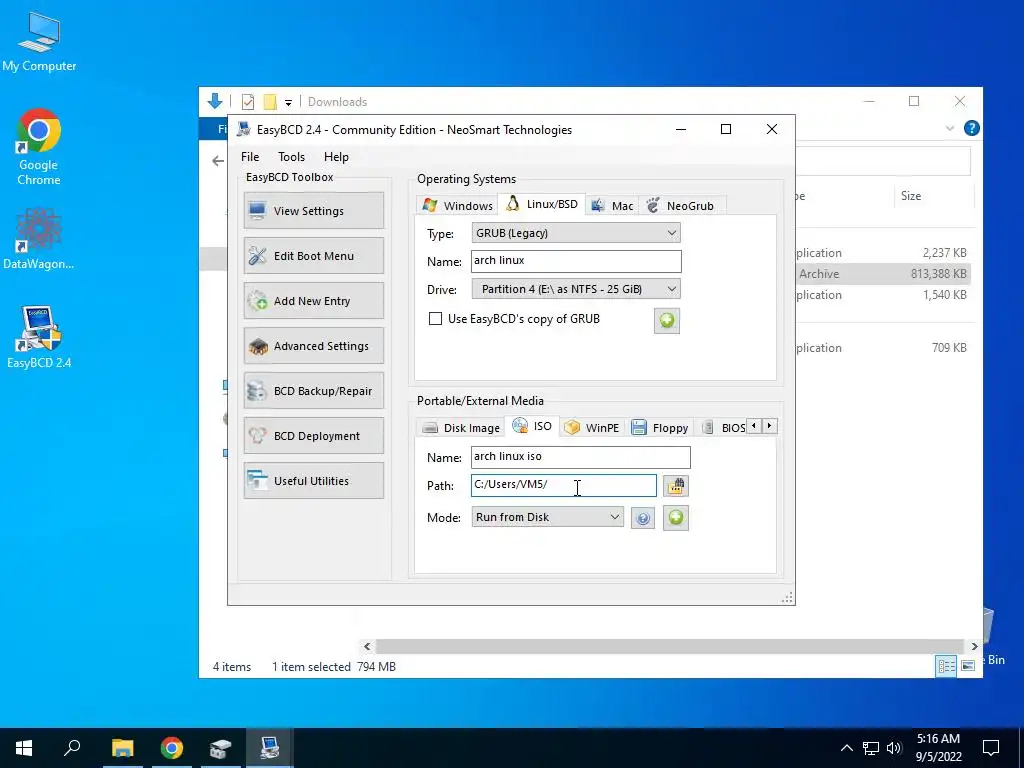This screenshot has height=768, width=1024.
Task: Click the 'arch linux' Name field
Action: [x=576, y=261]
